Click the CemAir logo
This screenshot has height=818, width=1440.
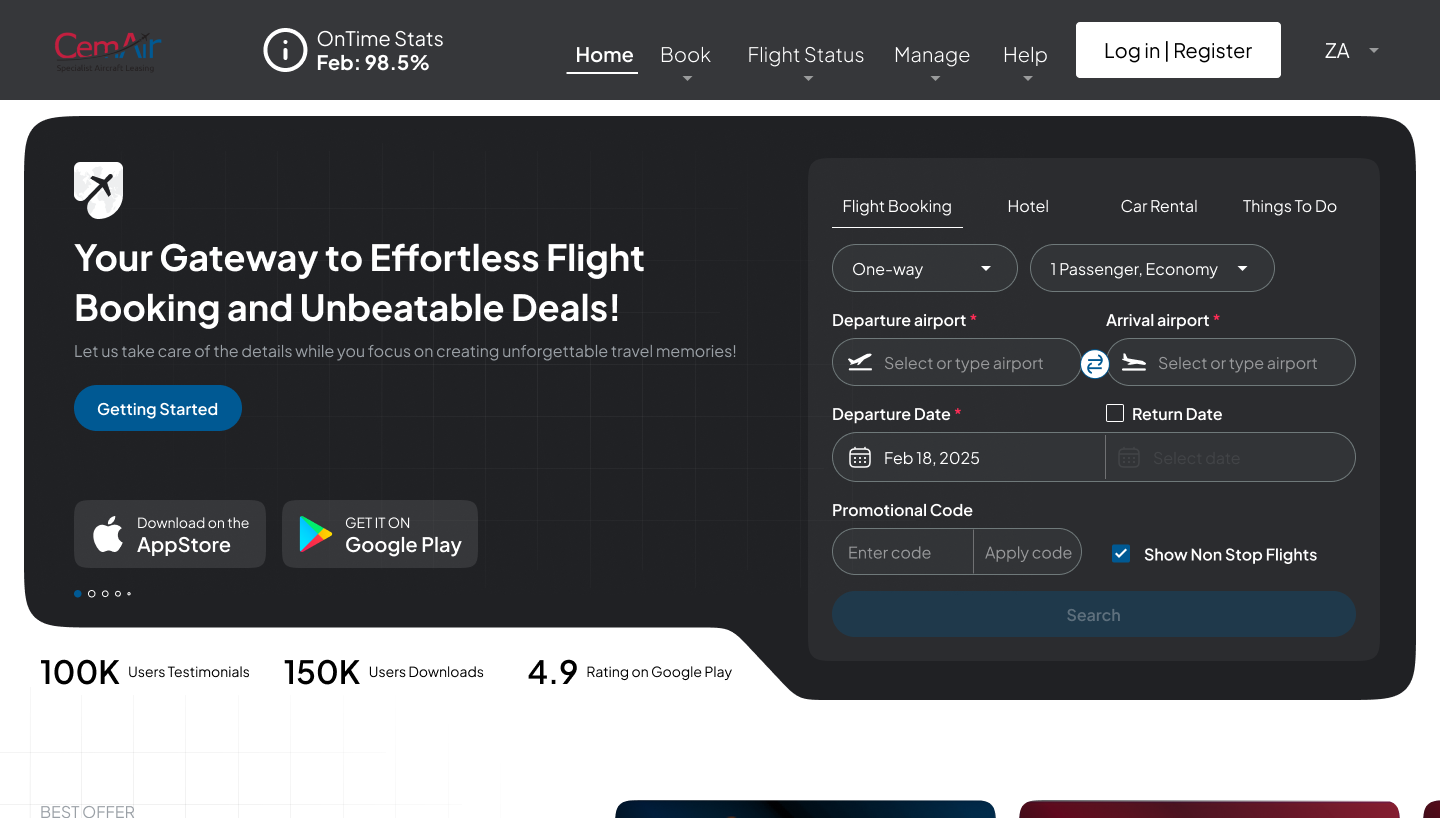click(x=108, y=50)
